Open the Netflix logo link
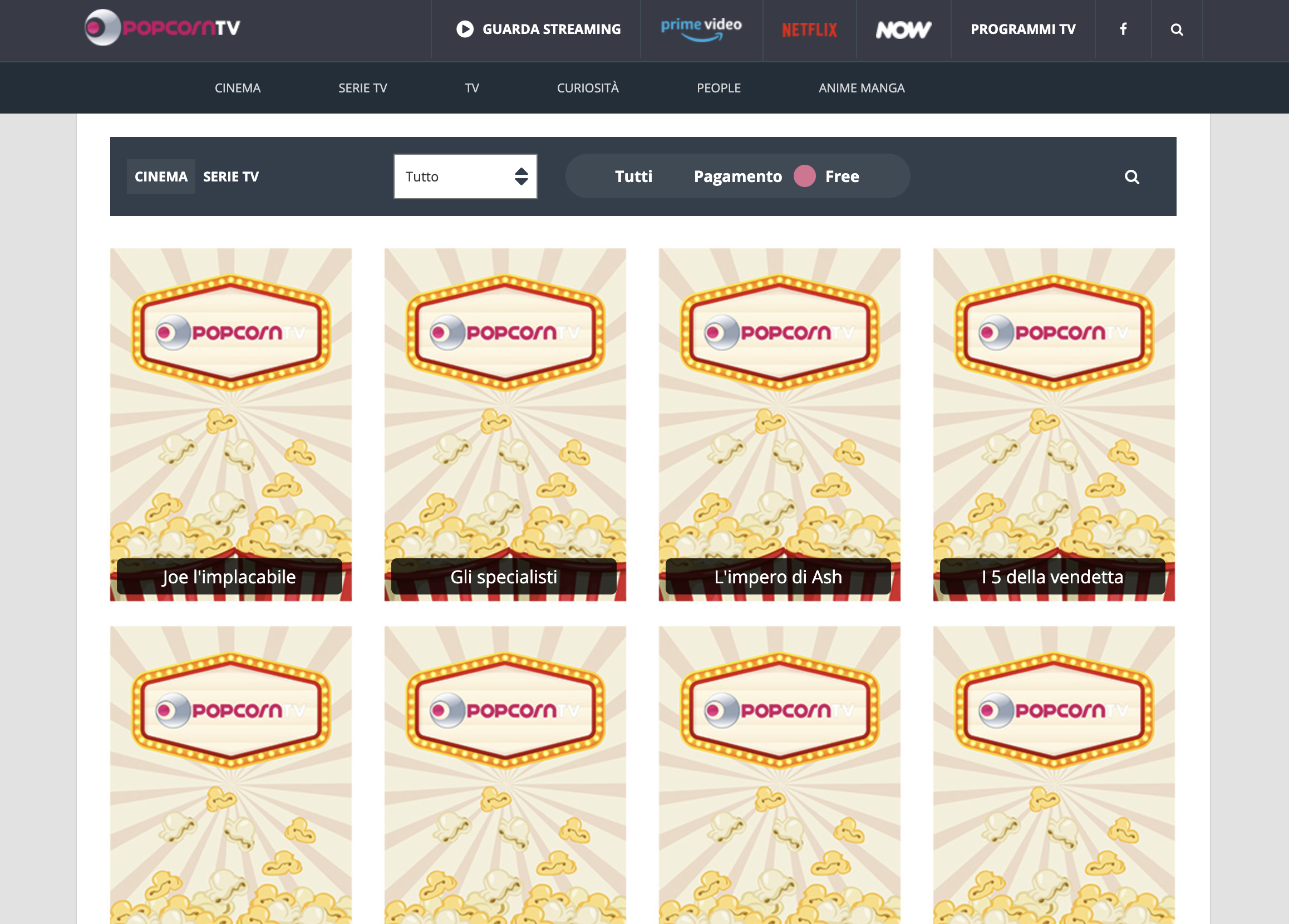This screenshot has width=1289, height=924. pyautogui.click(x=809, y=30)
